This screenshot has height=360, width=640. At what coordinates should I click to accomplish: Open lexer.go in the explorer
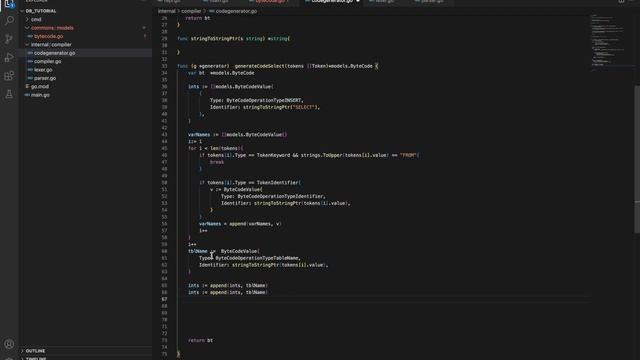click(x=43, y=70)
